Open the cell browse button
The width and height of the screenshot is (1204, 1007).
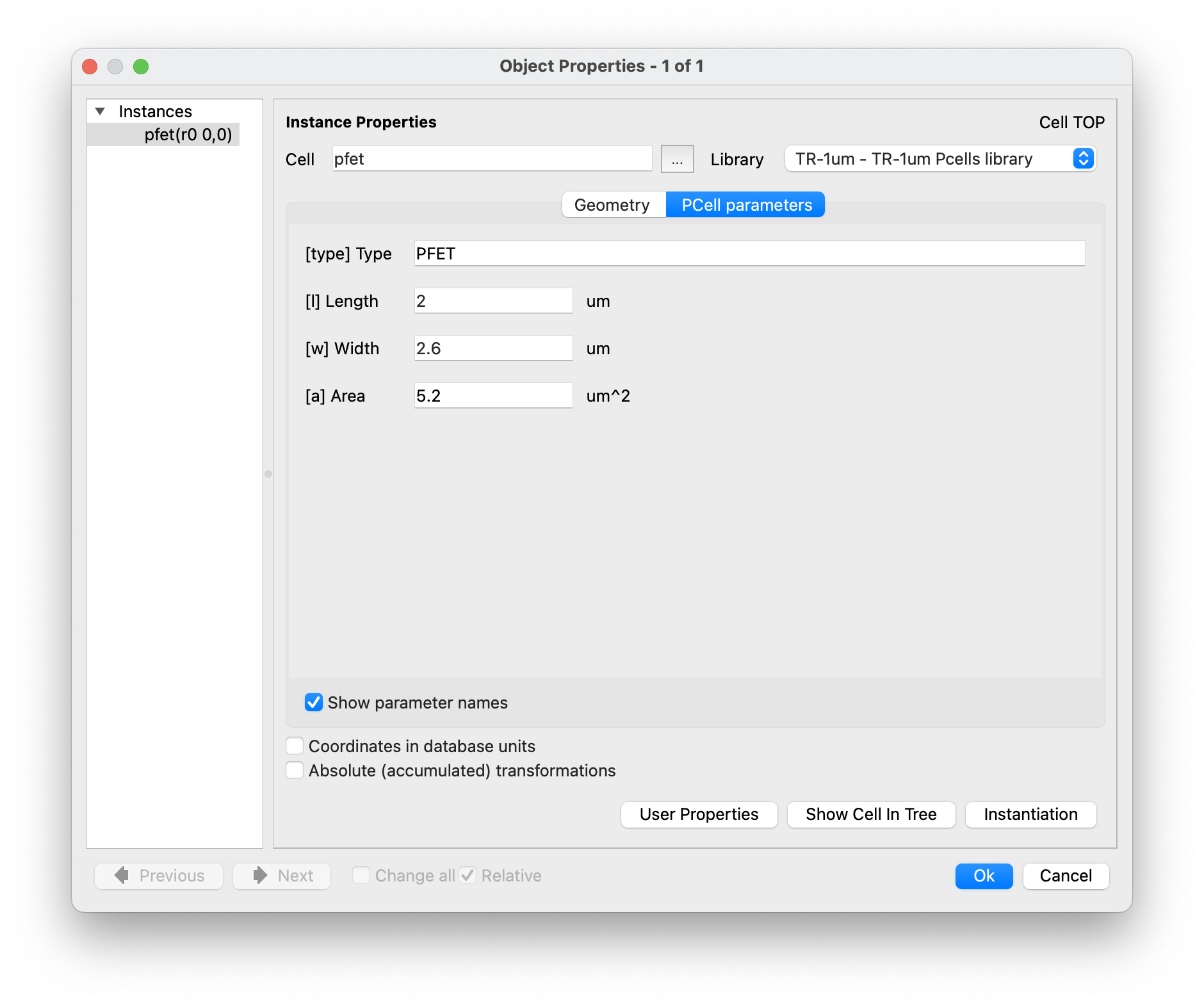677,159
